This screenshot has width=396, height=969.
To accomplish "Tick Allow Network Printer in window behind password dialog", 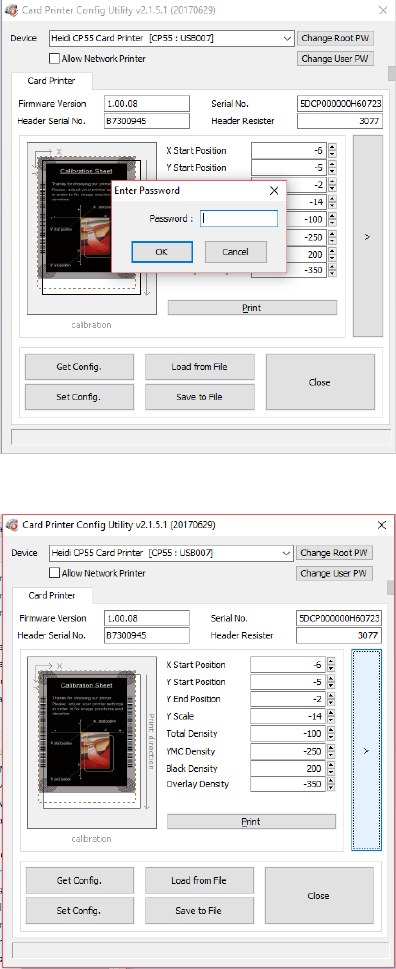I will pyautogui.click(x=54, y=59).
